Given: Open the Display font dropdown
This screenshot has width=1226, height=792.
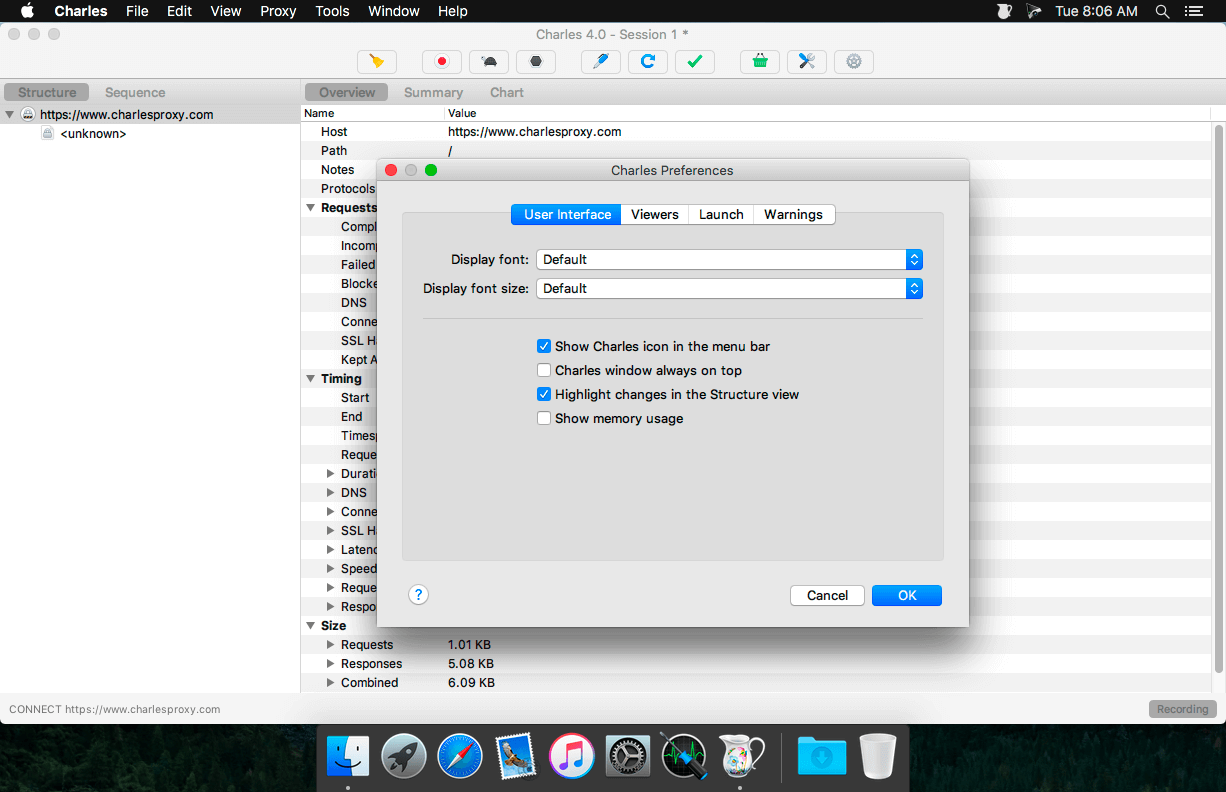Looking at the screenshot, I should 729,259.
